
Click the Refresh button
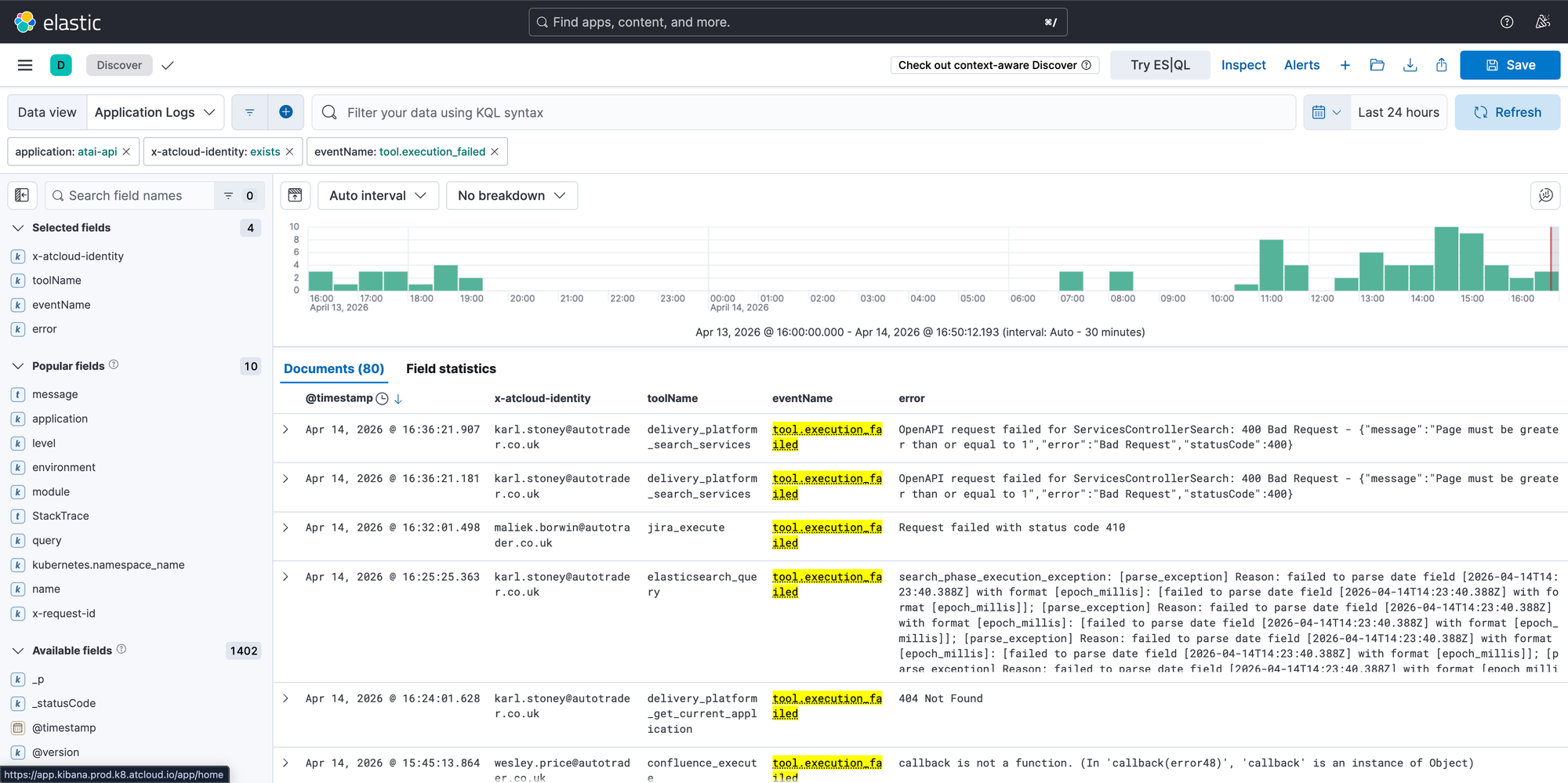[x=1507, y=112]
